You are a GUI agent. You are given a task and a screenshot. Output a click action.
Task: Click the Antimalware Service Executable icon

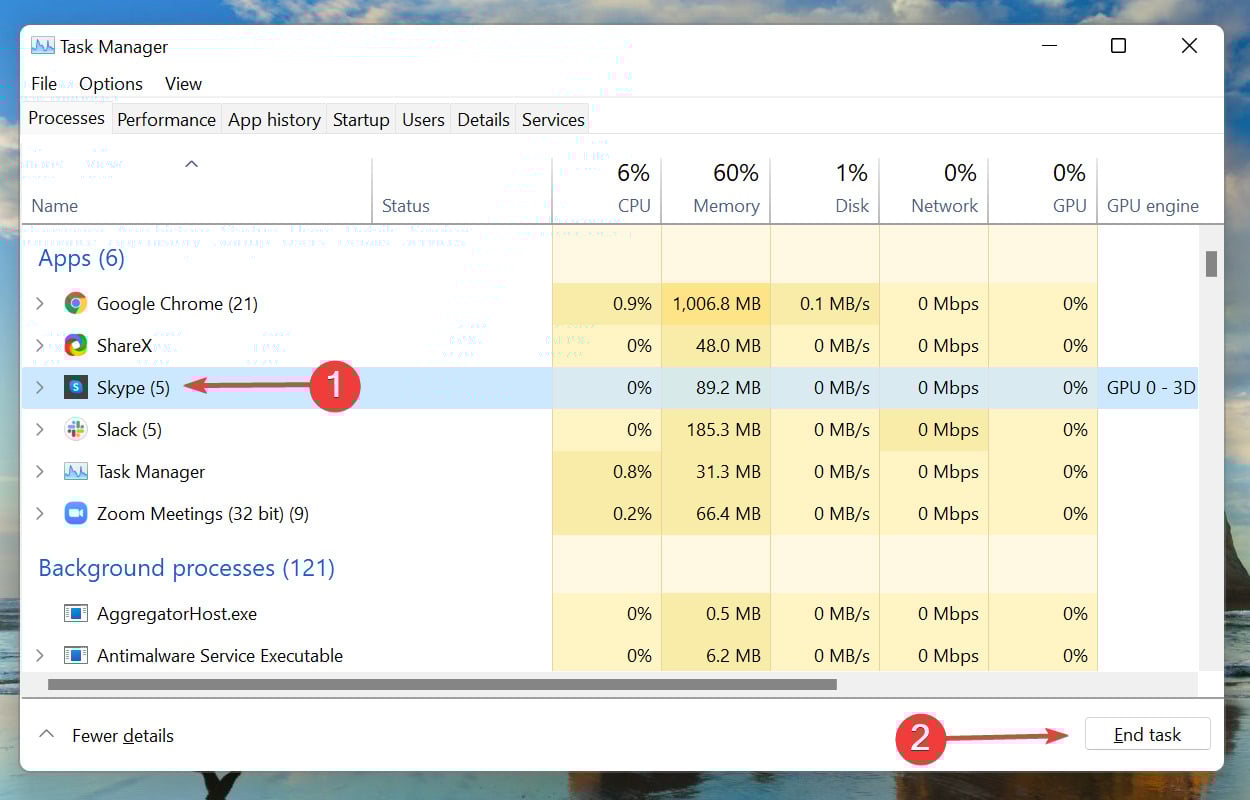pyautogui.click(x=75, y=656)
